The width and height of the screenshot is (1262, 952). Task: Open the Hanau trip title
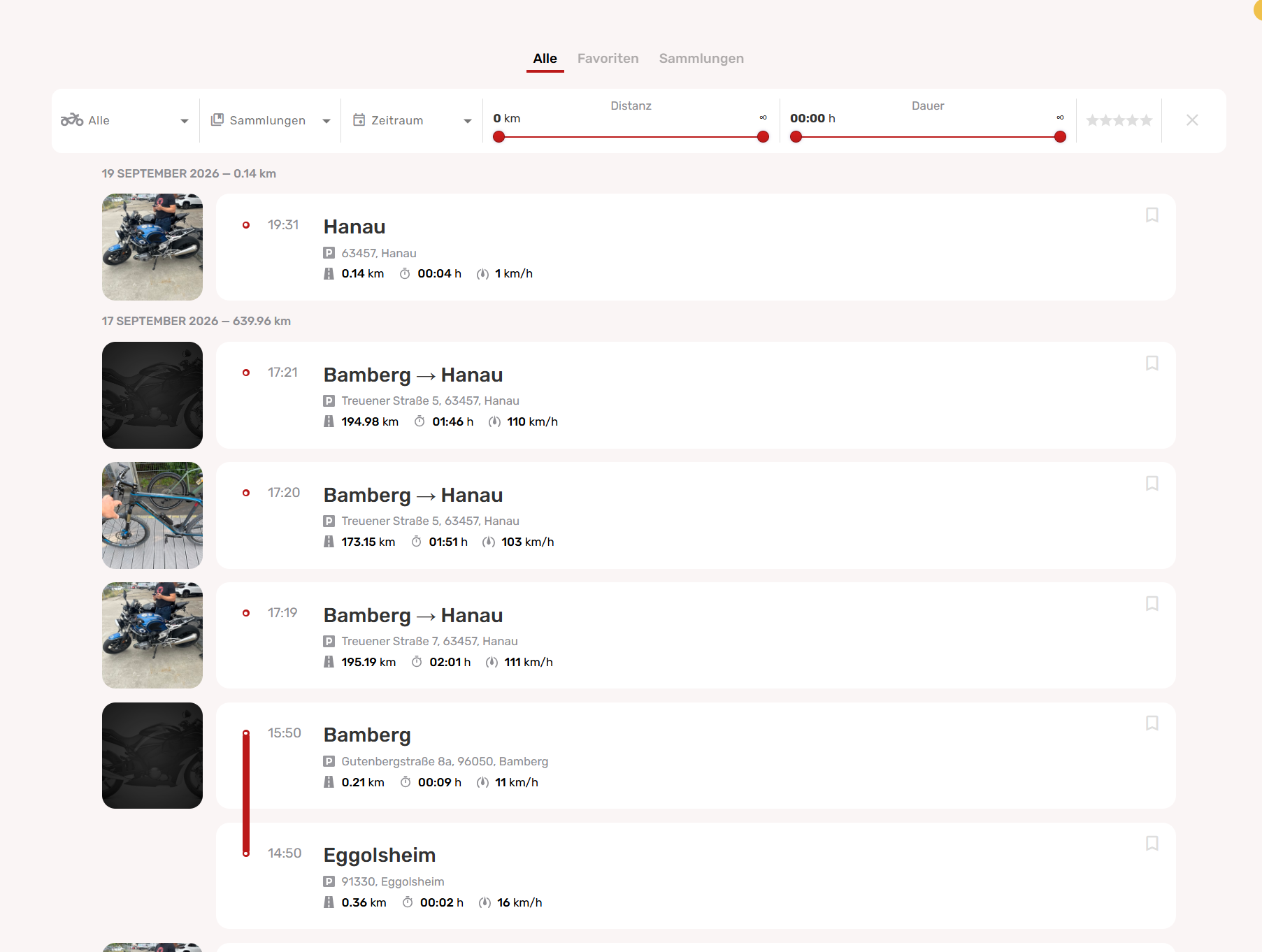354,226
